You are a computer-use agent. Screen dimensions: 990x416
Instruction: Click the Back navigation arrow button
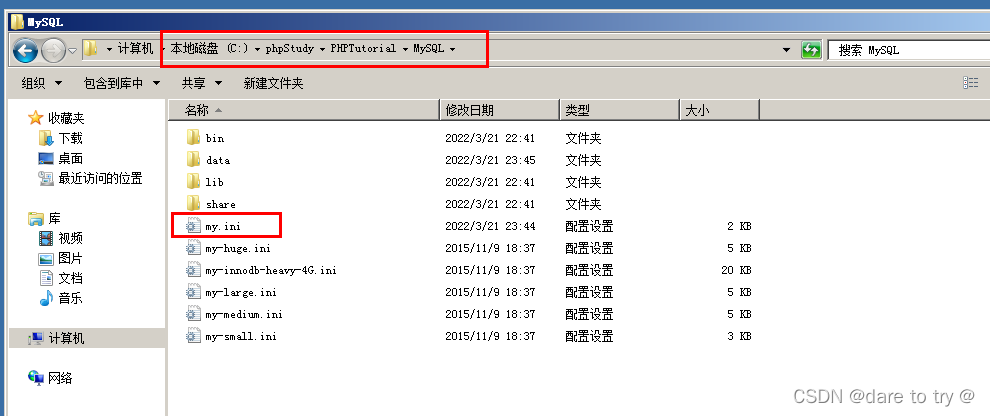tap(25, 49)
